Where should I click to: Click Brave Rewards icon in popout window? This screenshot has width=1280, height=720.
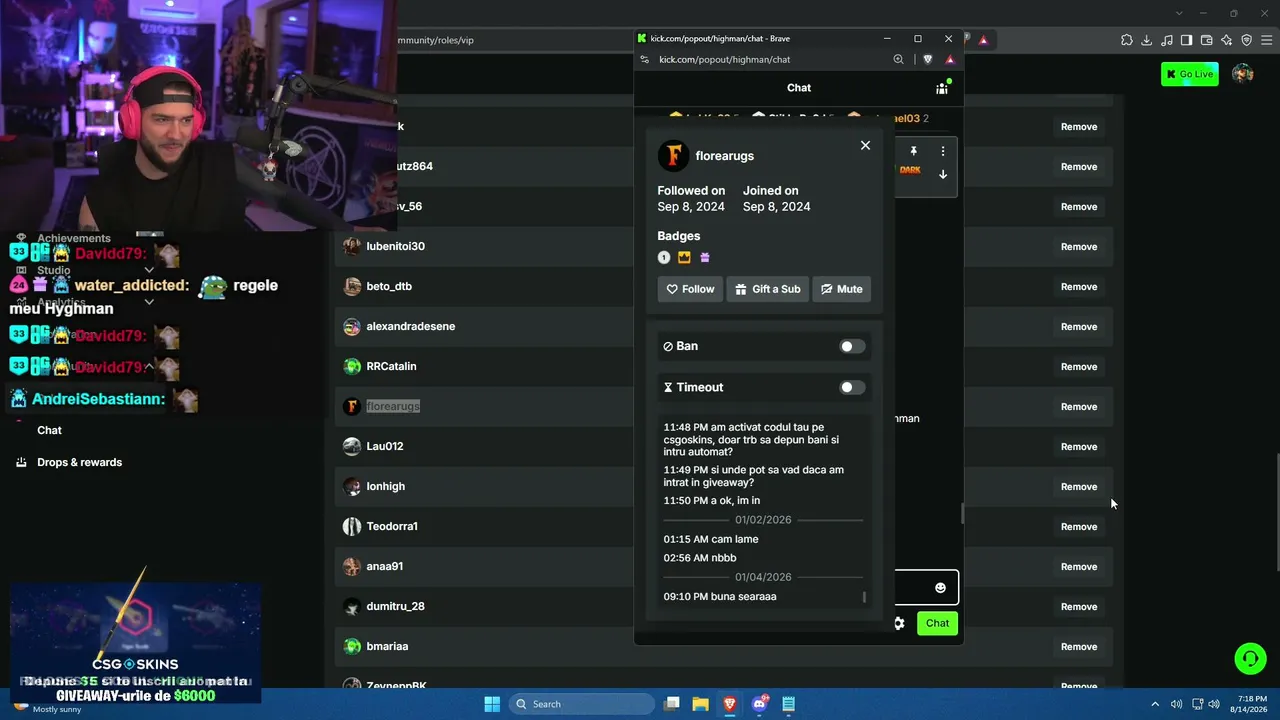tap(950, 60)
